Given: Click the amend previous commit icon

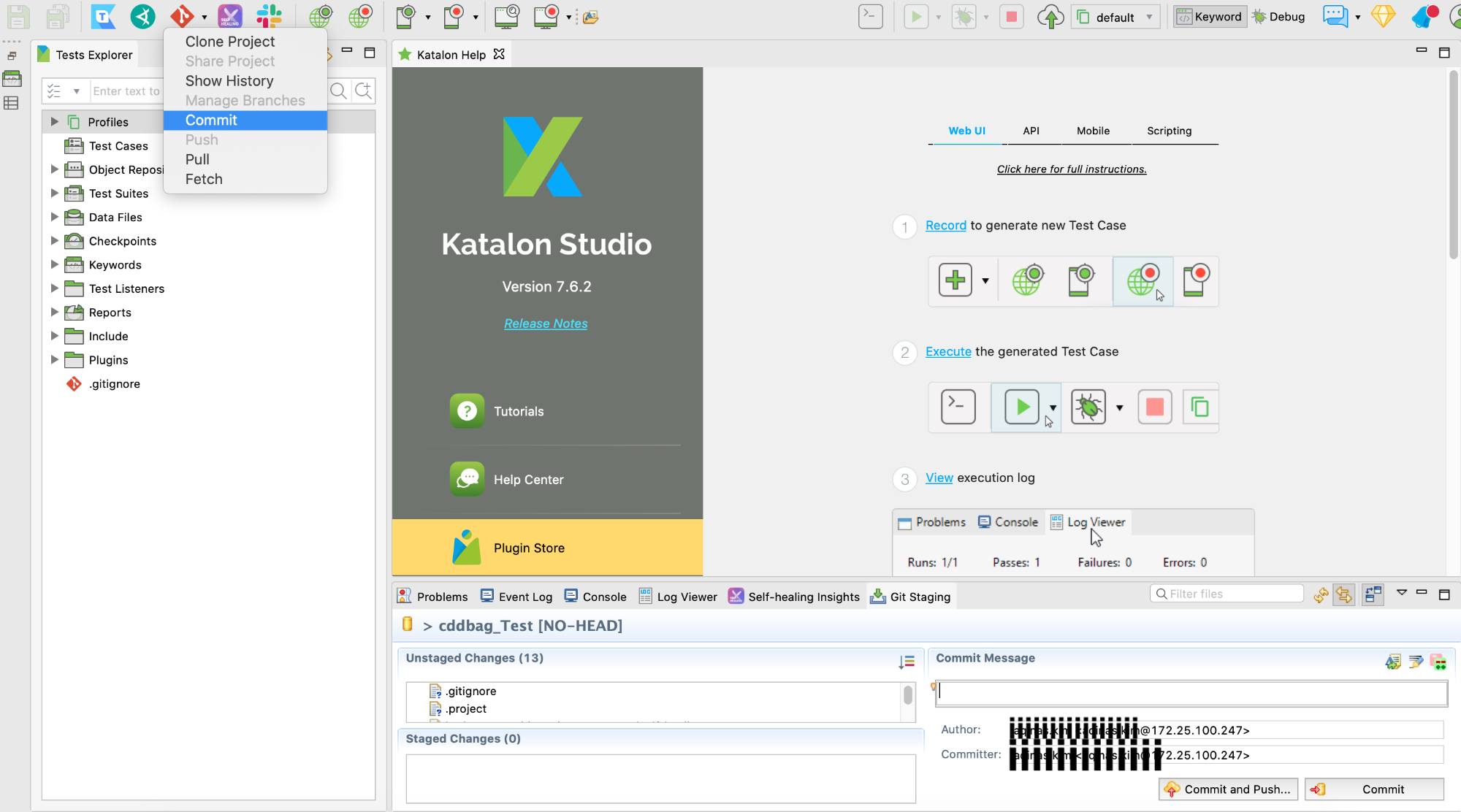Looking at the screenshot, I should pyautogui.click(x=1393, y=662).
